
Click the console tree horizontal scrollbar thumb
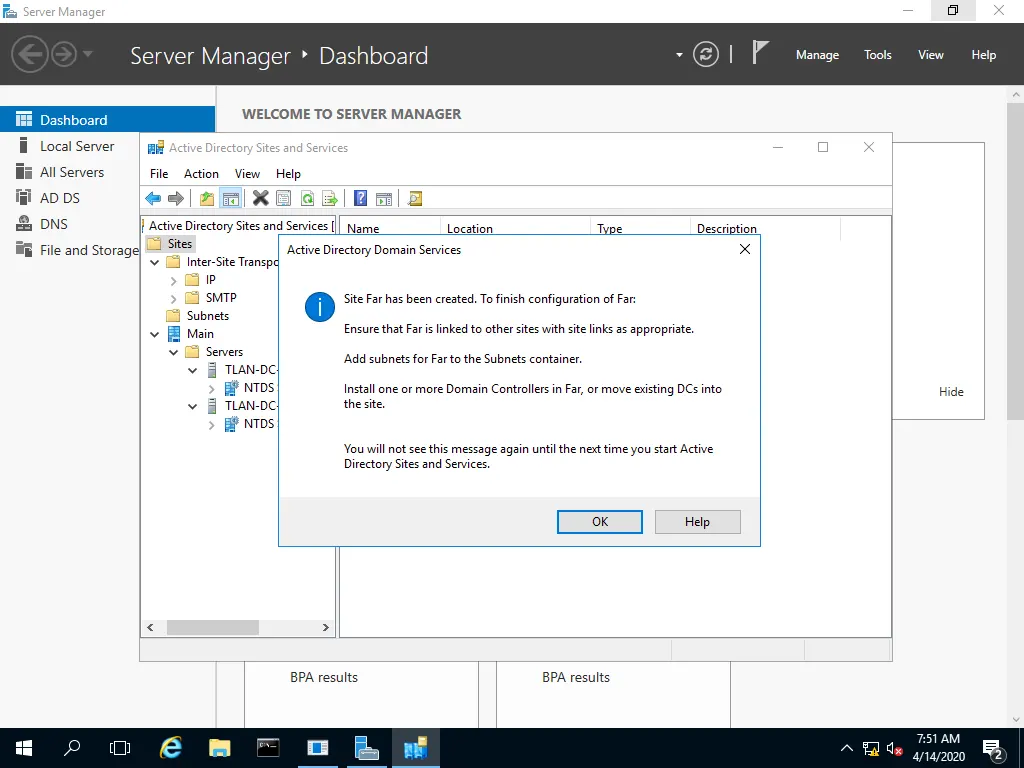click(x=213, y=628)
